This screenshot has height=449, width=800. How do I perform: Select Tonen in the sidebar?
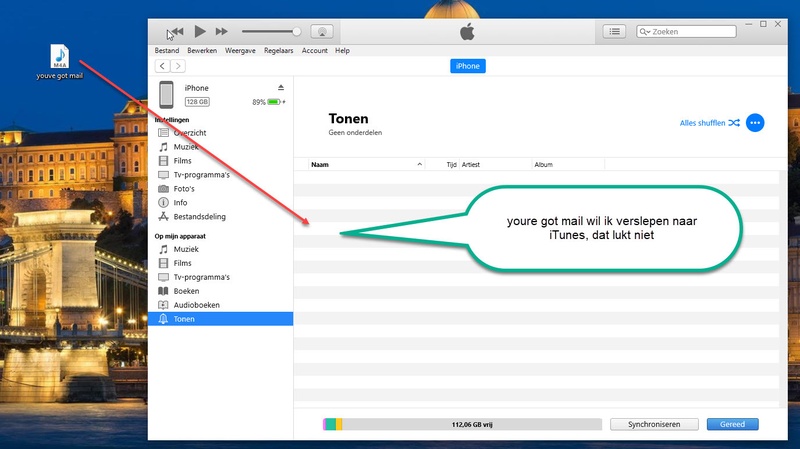point(220,319)
